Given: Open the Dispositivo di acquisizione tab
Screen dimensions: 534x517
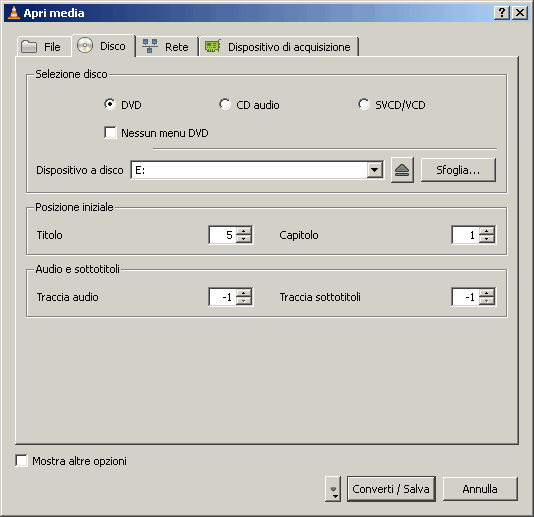Looking at the screenshot, I should tap(279, 47).
